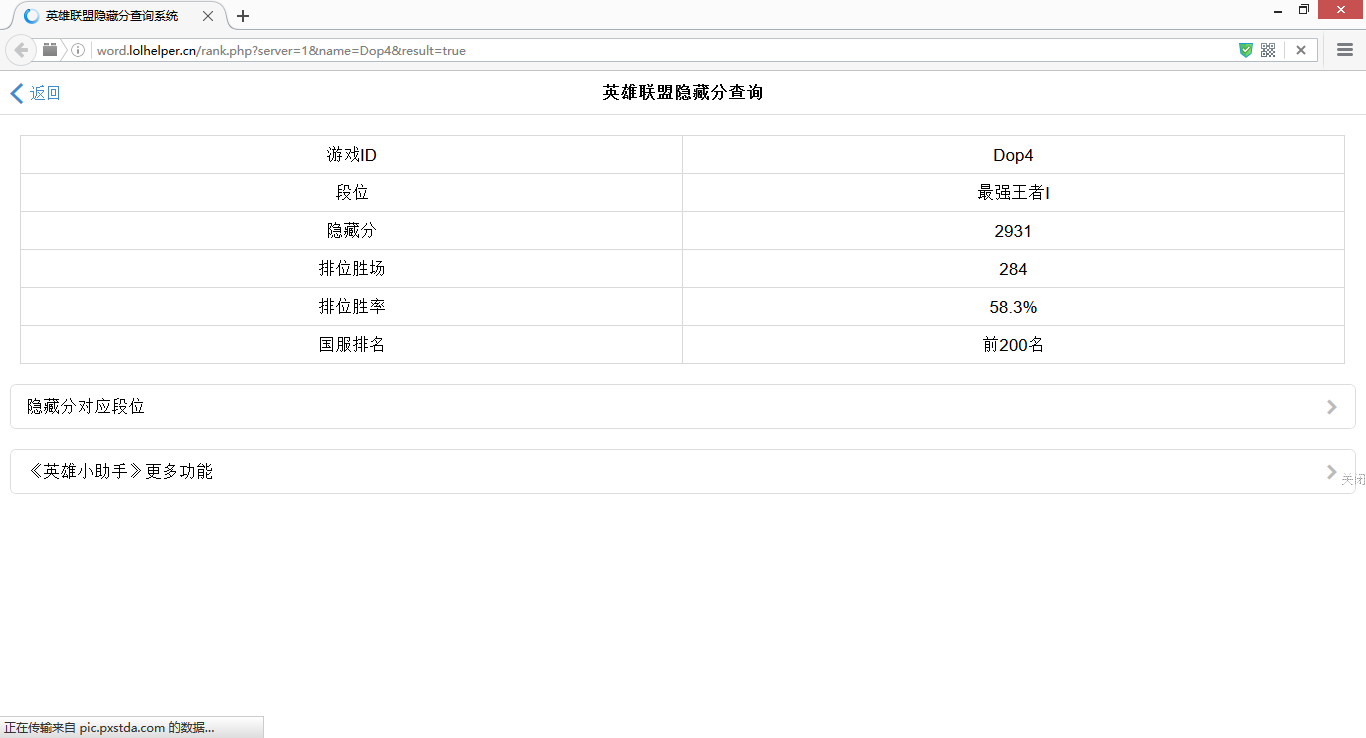
Task: Select the 前200名 ranking cell
Action: tap(1013, 345)
